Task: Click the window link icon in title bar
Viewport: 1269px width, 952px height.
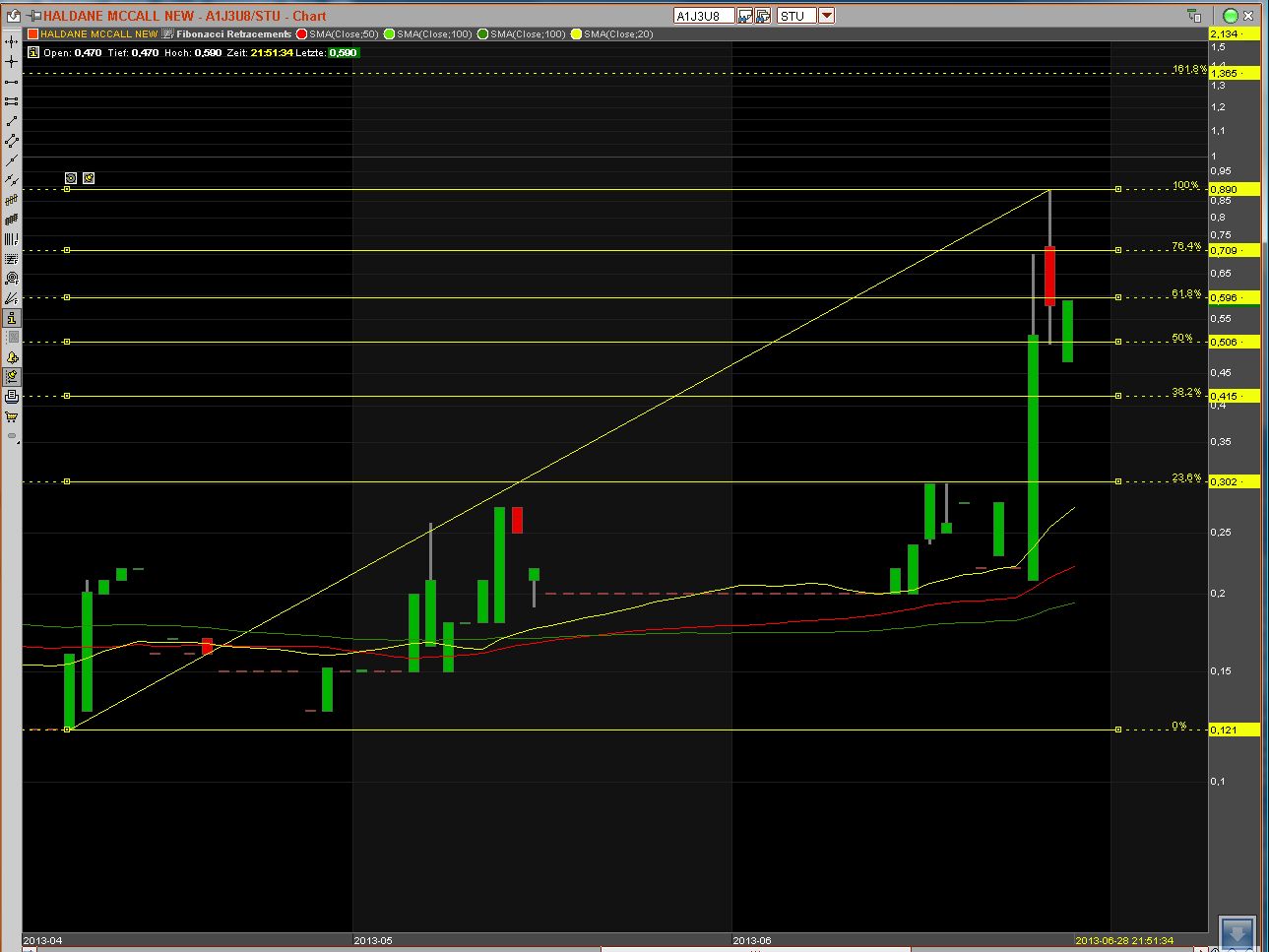Action: (1195, 16)
